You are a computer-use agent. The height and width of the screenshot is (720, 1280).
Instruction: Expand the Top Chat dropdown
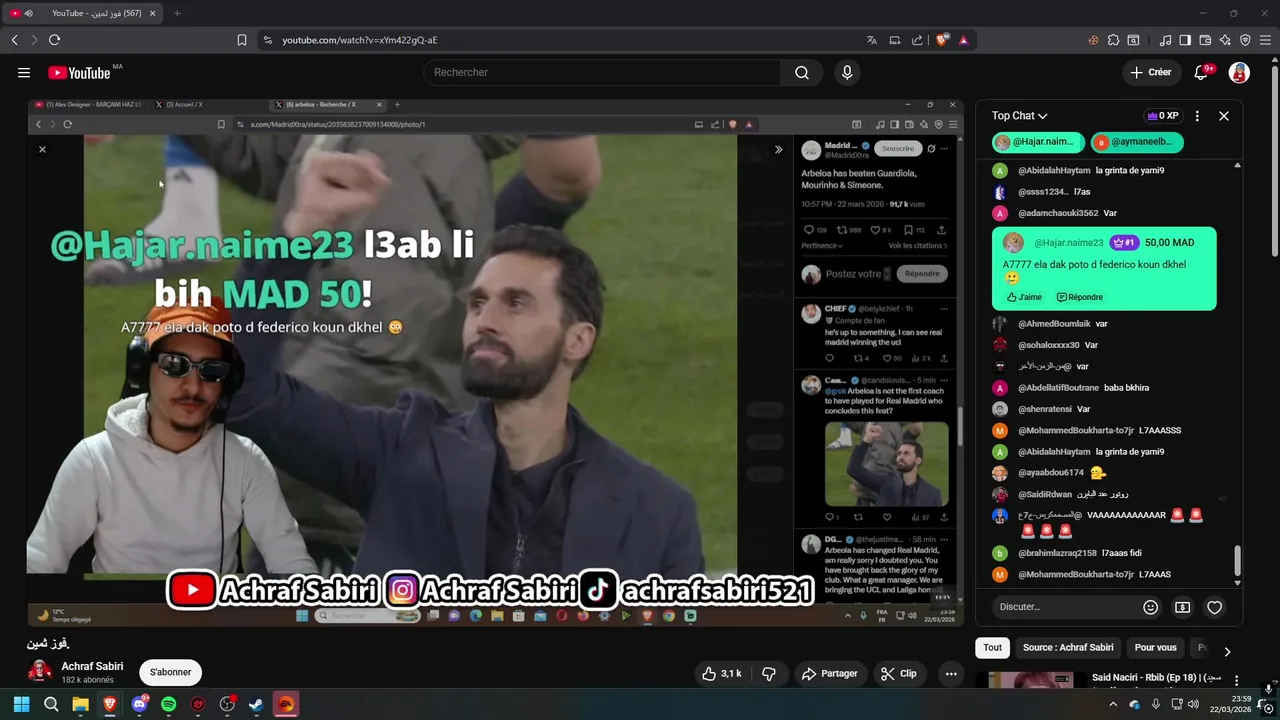pos(1019,116)
